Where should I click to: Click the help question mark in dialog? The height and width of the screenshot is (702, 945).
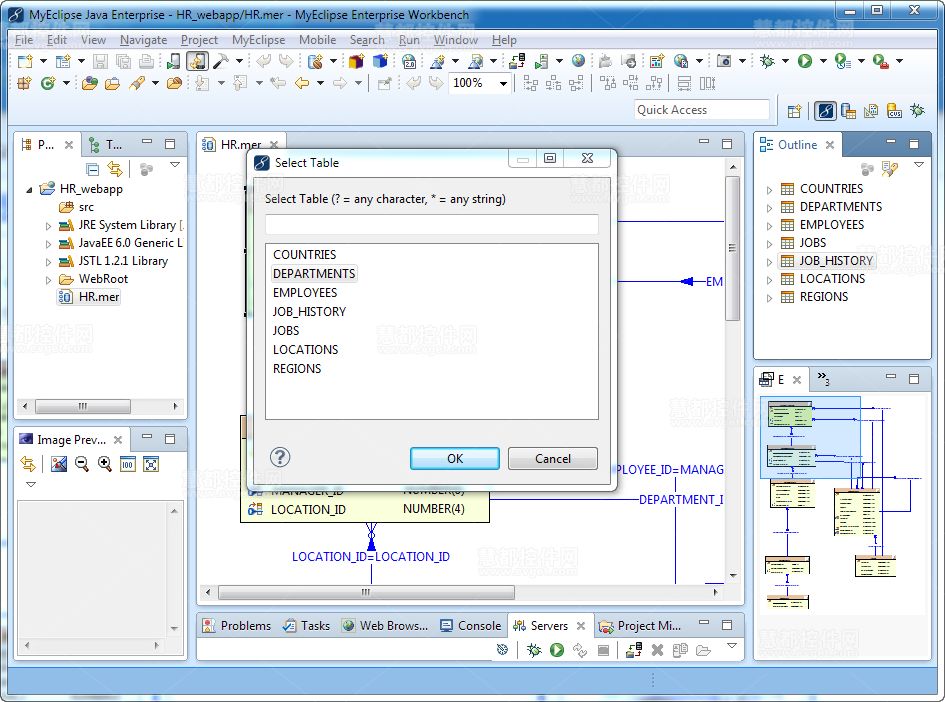[x=280, y=457]
